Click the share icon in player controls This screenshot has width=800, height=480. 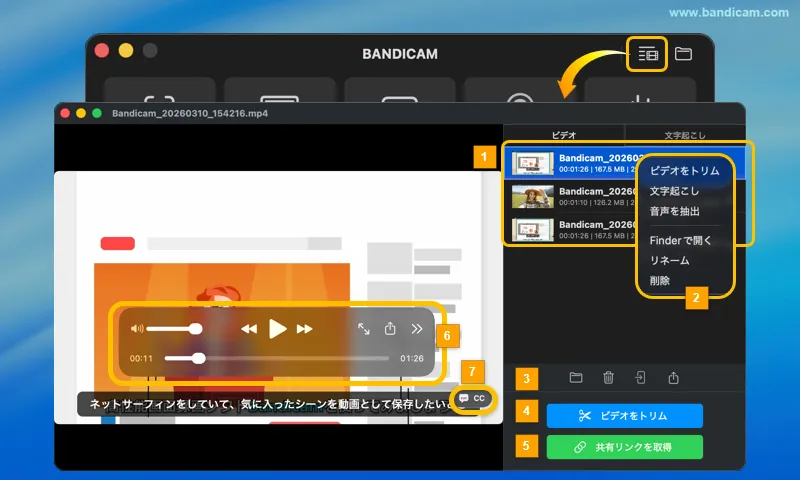point(390,329)
